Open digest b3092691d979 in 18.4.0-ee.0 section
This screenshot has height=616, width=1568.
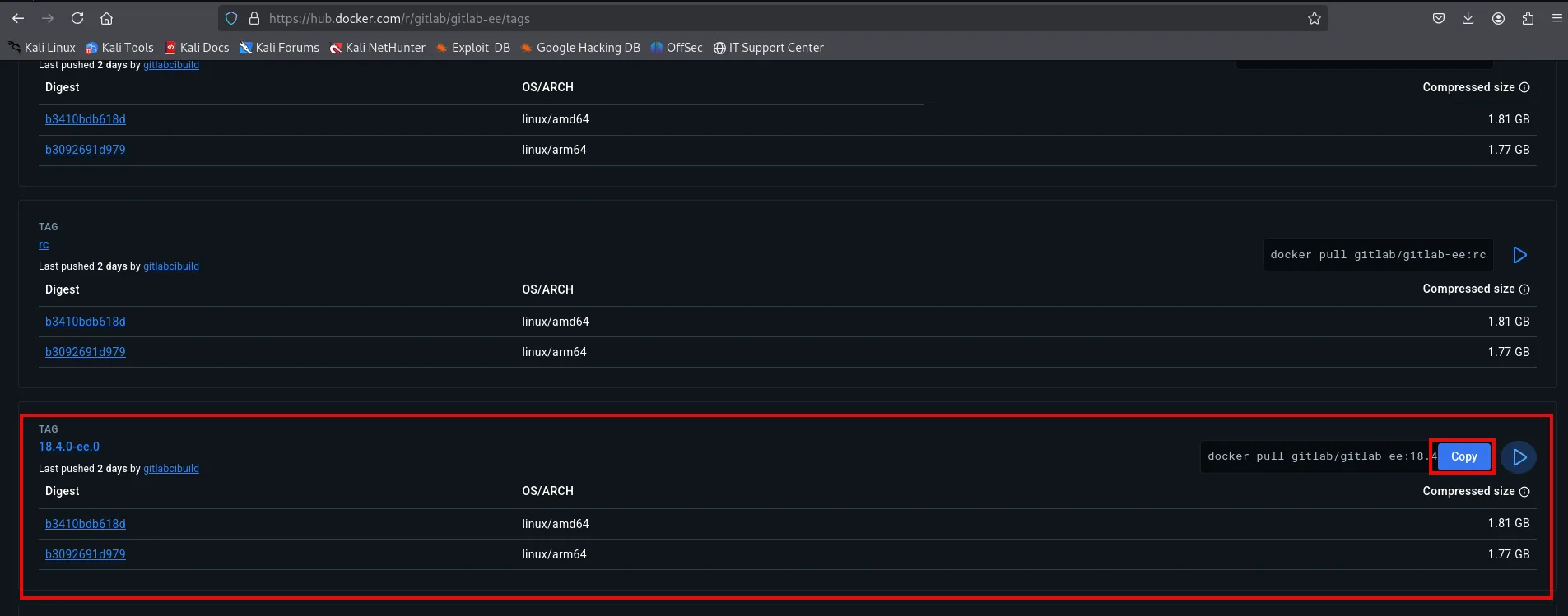click(86, 554)
